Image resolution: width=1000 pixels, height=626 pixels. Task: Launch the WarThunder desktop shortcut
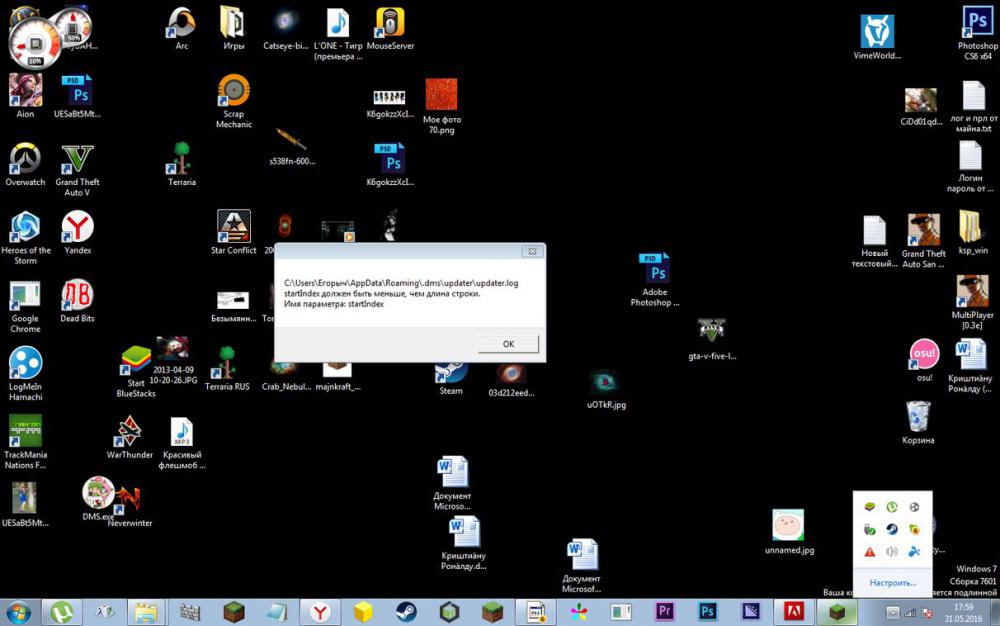pos(129,437)
